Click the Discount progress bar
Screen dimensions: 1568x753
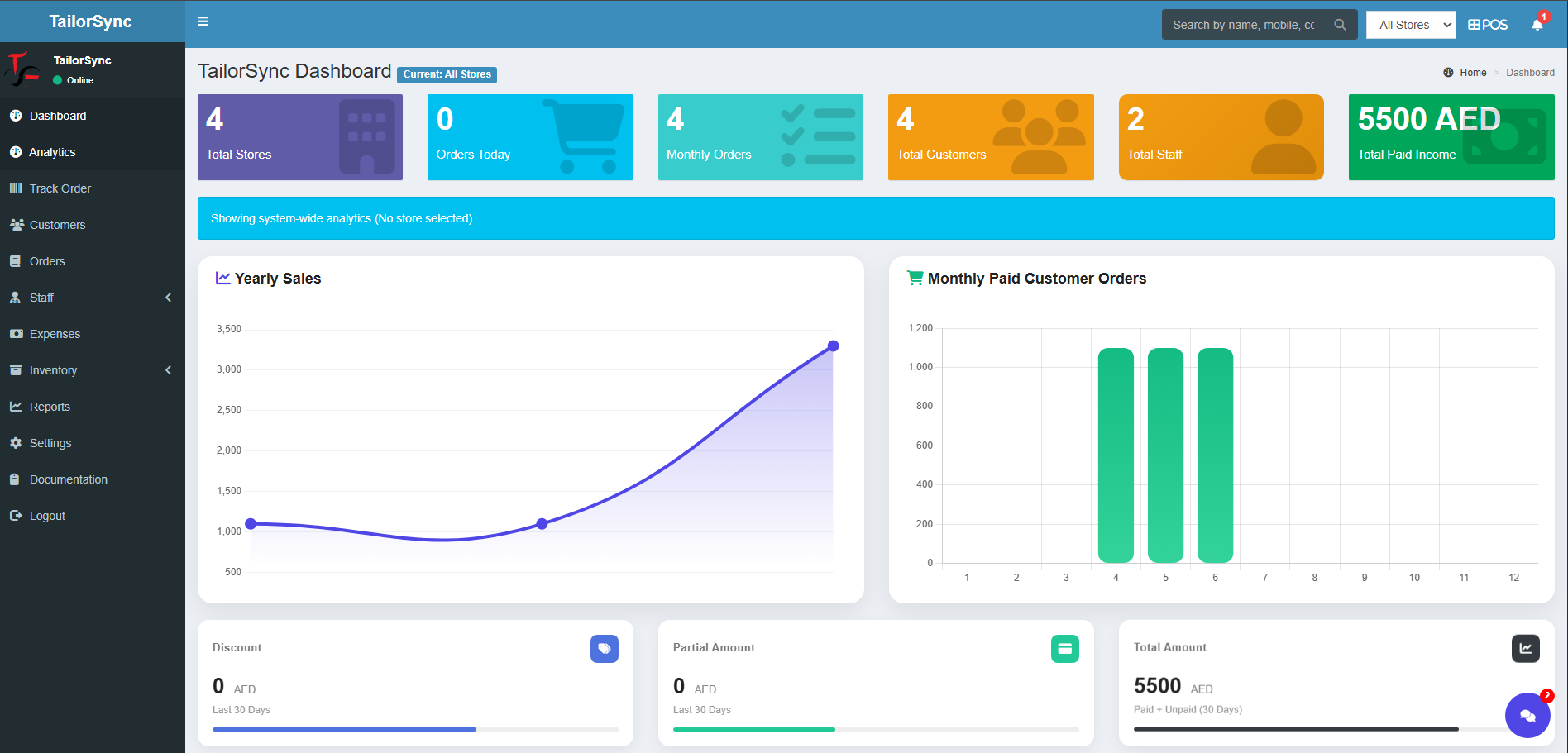pos(415,729)
